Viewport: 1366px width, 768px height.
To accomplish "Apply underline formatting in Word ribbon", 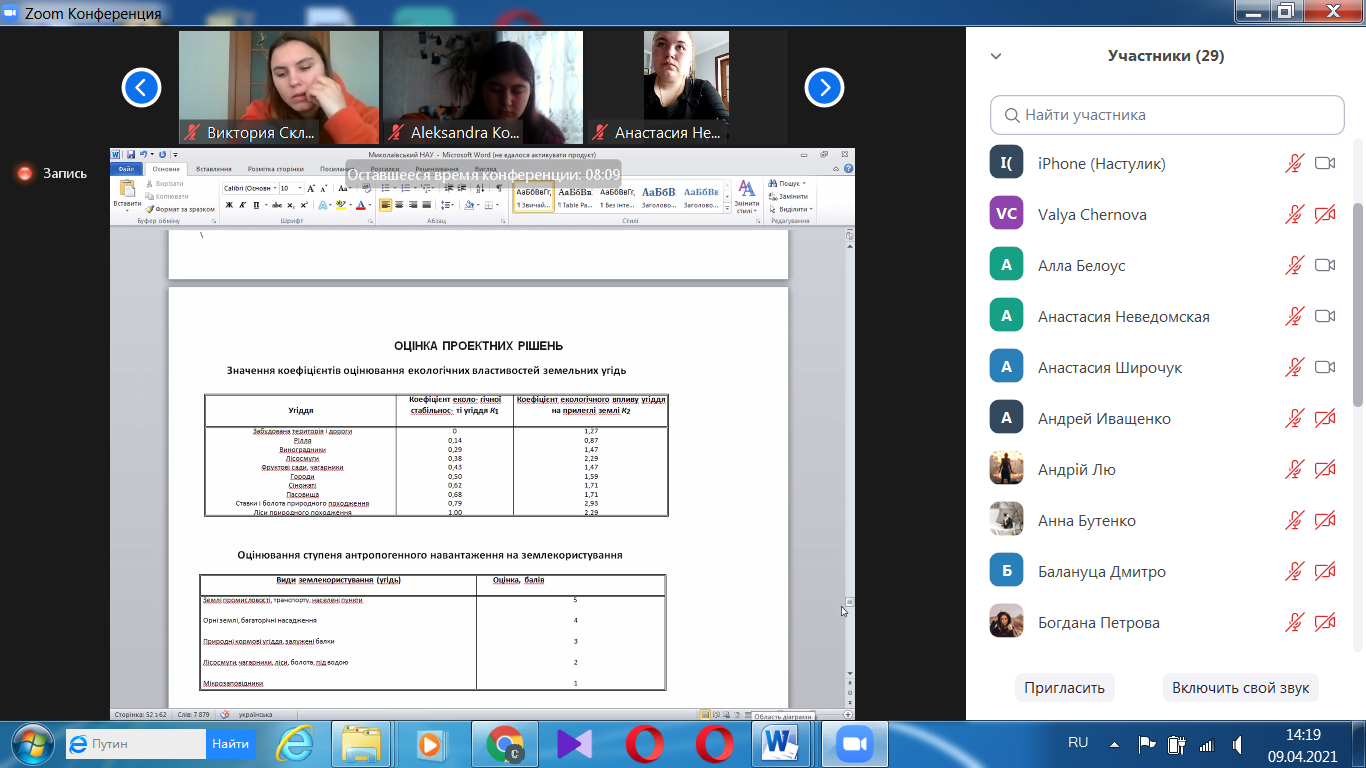I will [256, 205].
